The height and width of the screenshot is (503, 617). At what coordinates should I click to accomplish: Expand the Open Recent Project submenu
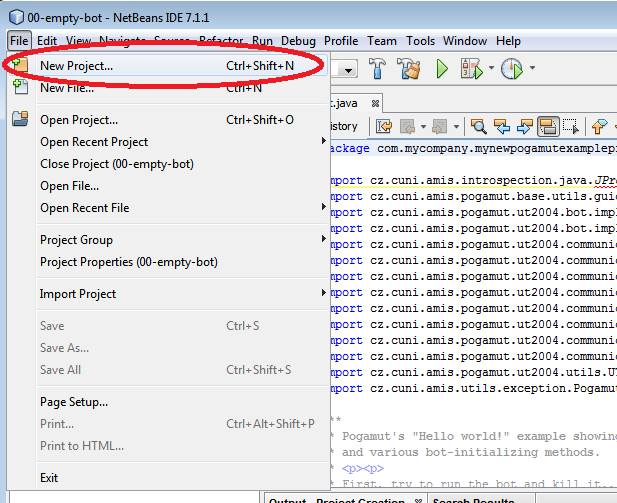tap(167, 142)
